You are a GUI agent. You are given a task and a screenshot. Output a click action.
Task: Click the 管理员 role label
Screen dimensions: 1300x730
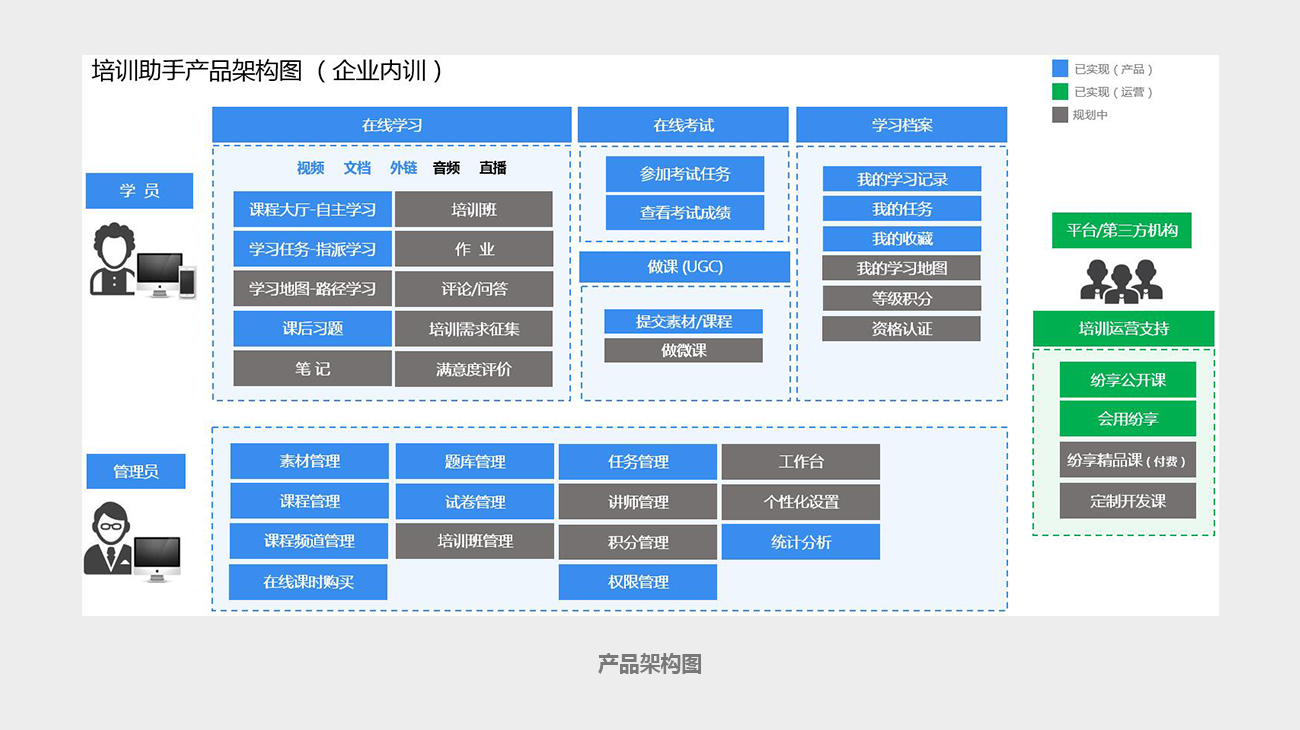[x=136, y=471]
